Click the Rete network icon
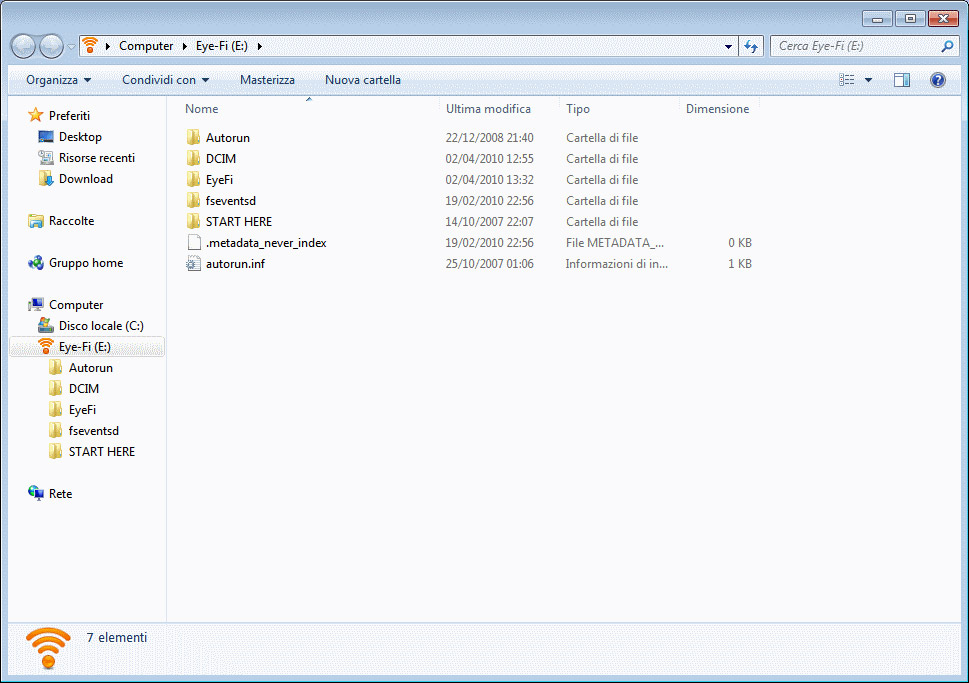Screen dimensions: 969x683 click(36, 493)
